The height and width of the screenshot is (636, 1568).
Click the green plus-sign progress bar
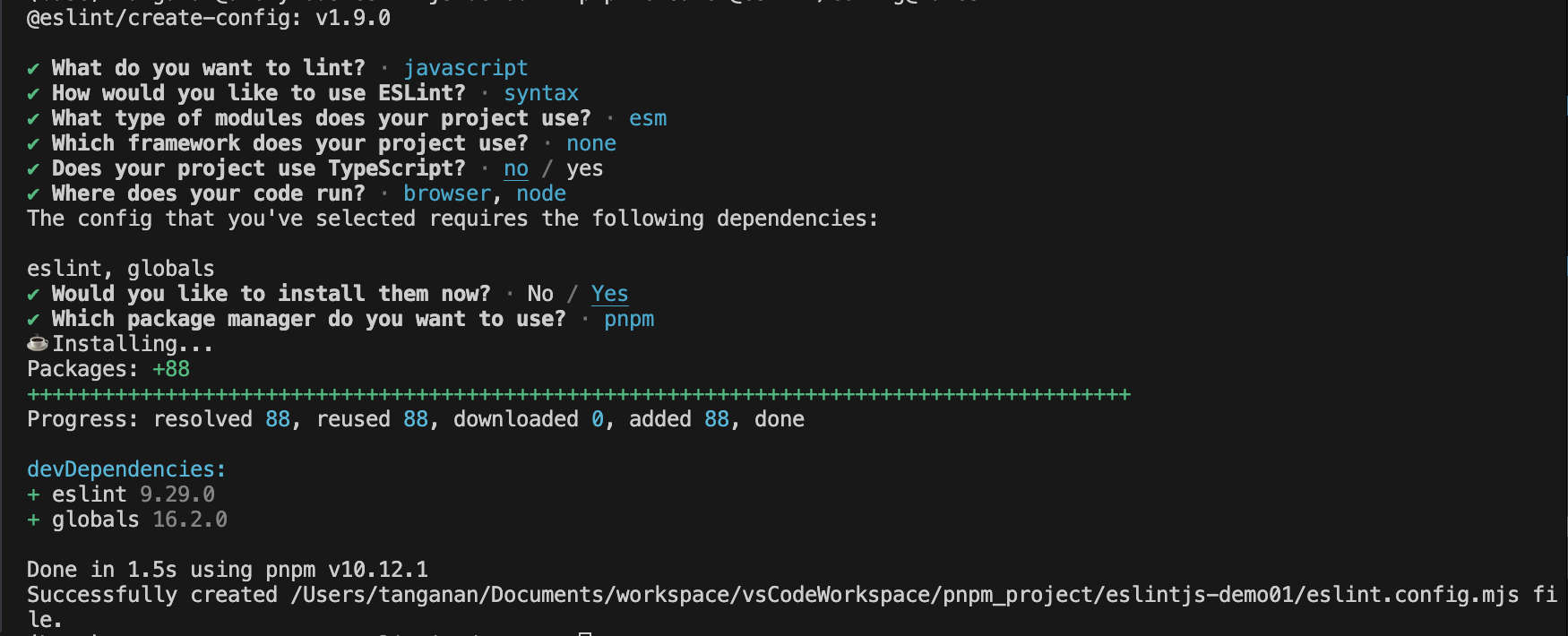[x=579, y=394]
